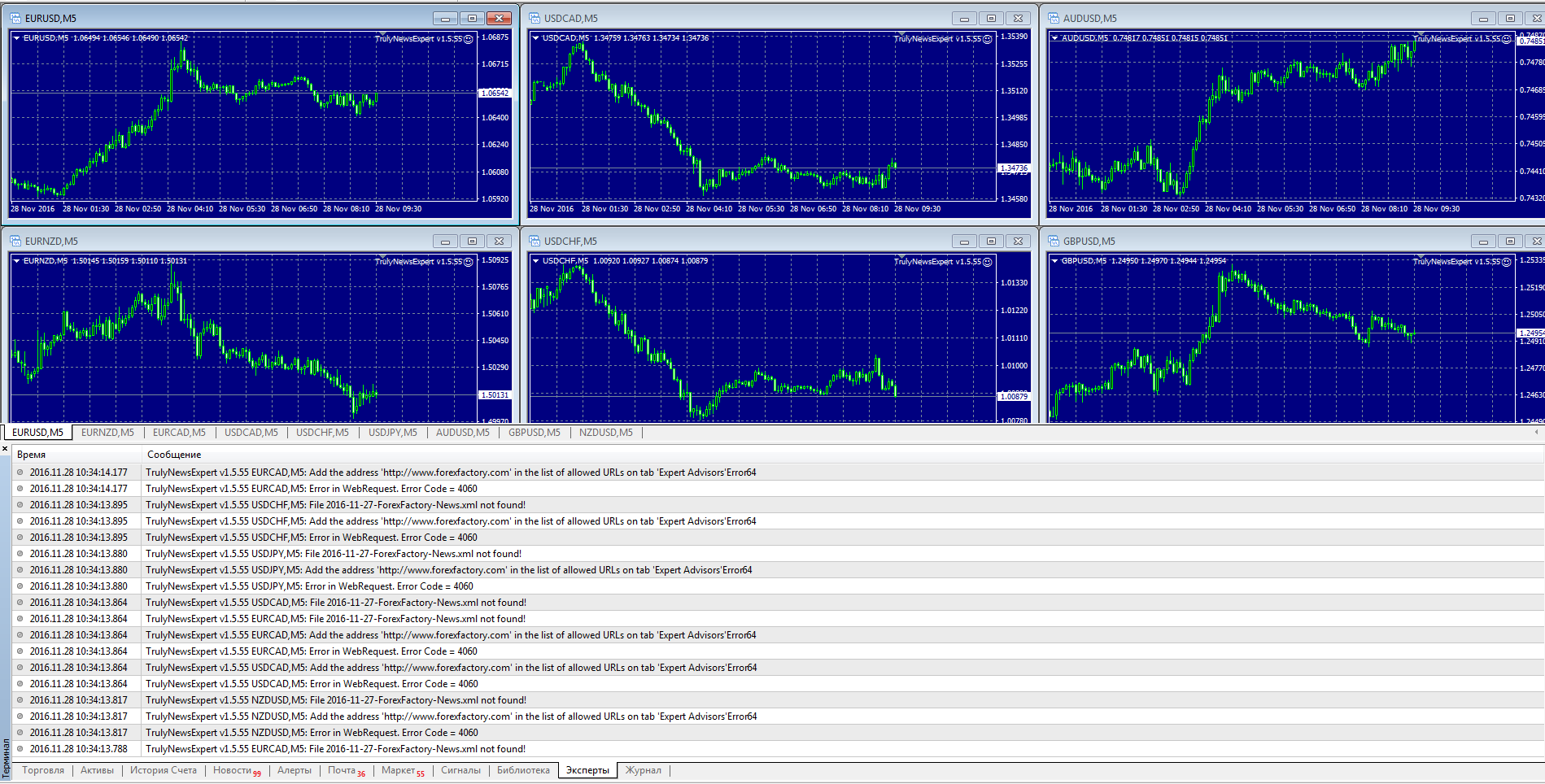Click the TrulyNewsExpert smiley in EURUSD chart
Image resolution: width=1545 pixels, height=784 pixels.
[468, 39]
